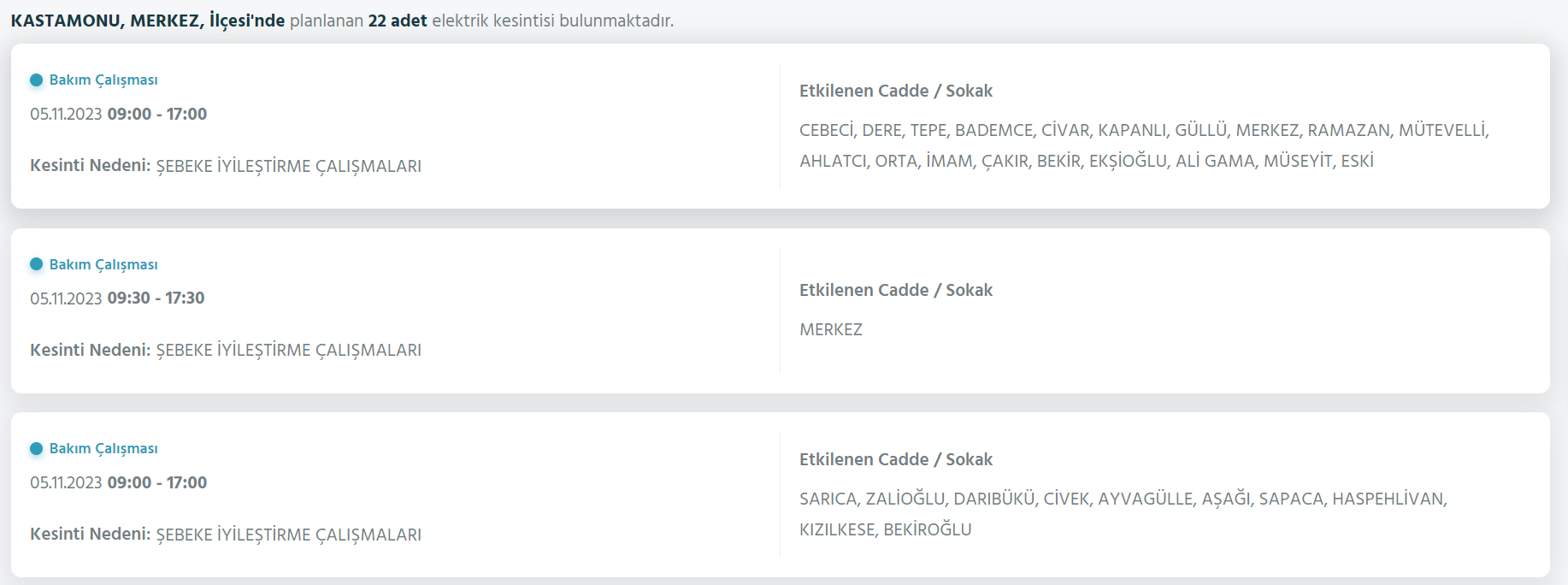Click Kesinti Nedeni label in SARICA card
1568x585 pixels.
pos(90,535)
